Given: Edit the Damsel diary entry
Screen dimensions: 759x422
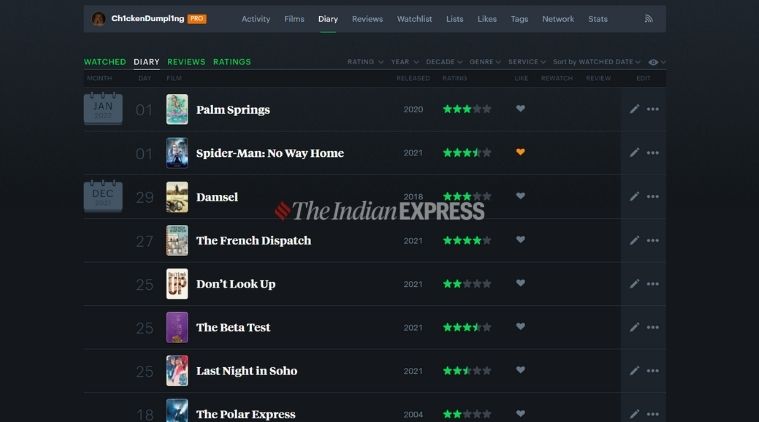Looking at the screenshot, I should 634,196.
